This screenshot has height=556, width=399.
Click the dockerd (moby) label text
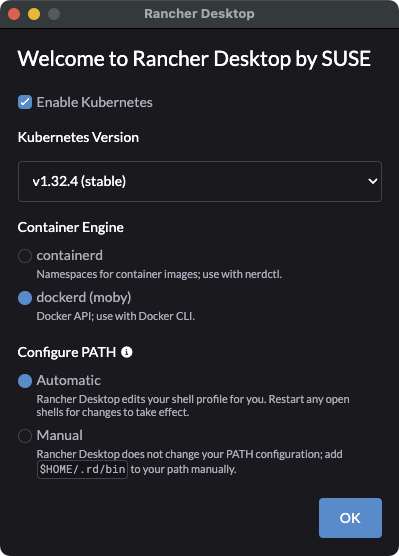(x=84, y=297)
